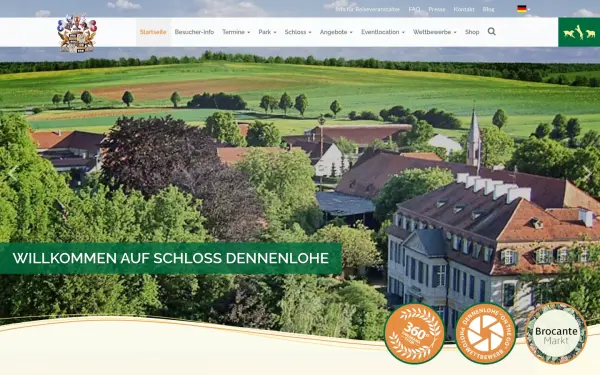
Task: Open the FAQ link
Action: pos(414,9)
